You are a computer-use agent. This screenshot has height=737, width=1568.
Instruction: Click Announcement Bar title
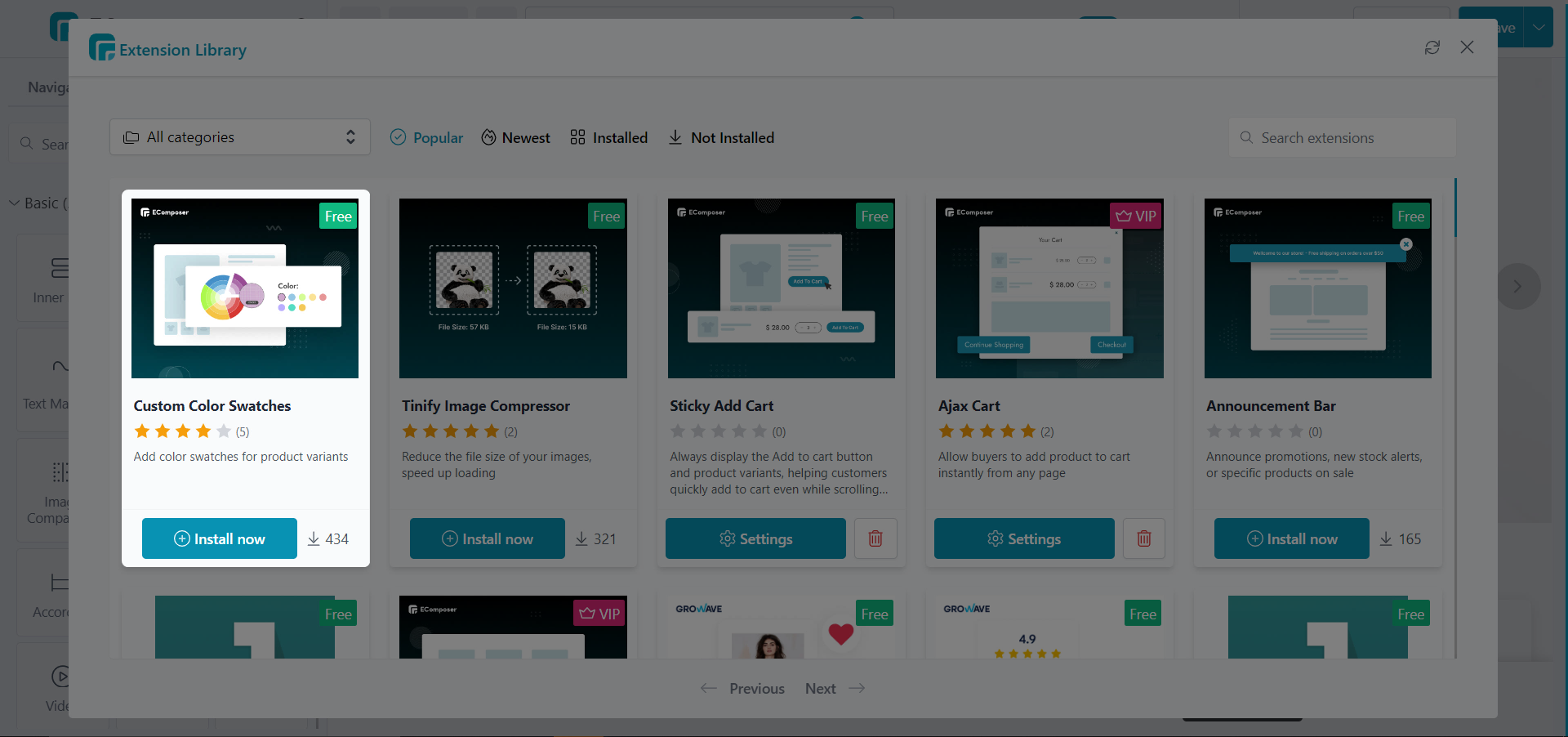[1271, 406]
